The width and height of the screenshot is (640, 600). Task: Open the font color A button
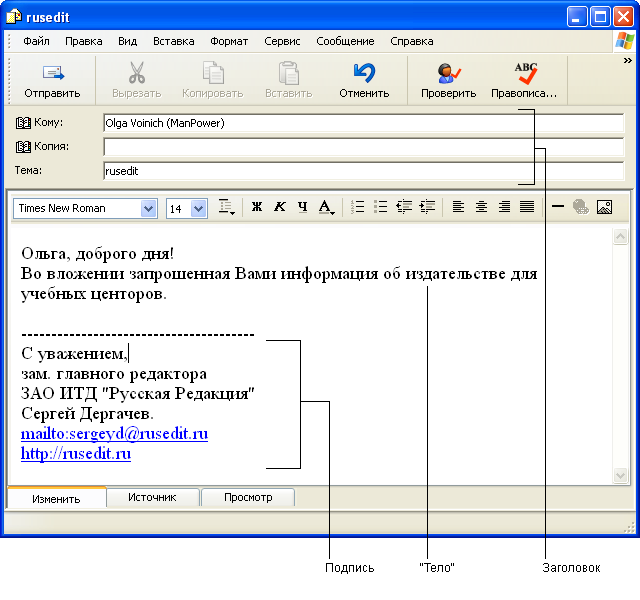326,207
